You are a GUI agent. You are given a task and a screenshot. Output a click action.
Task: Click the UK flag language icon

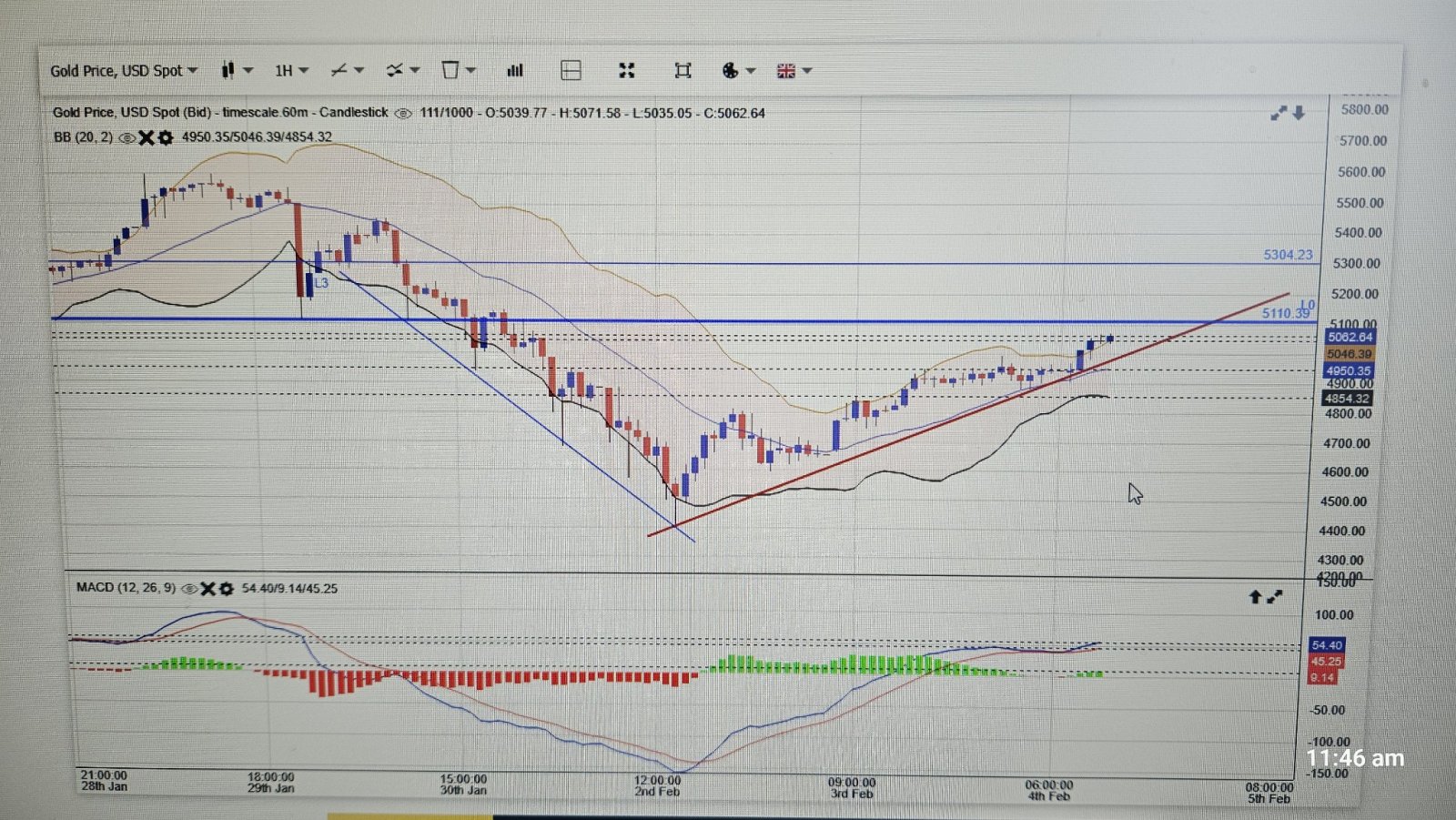point(786,70)
